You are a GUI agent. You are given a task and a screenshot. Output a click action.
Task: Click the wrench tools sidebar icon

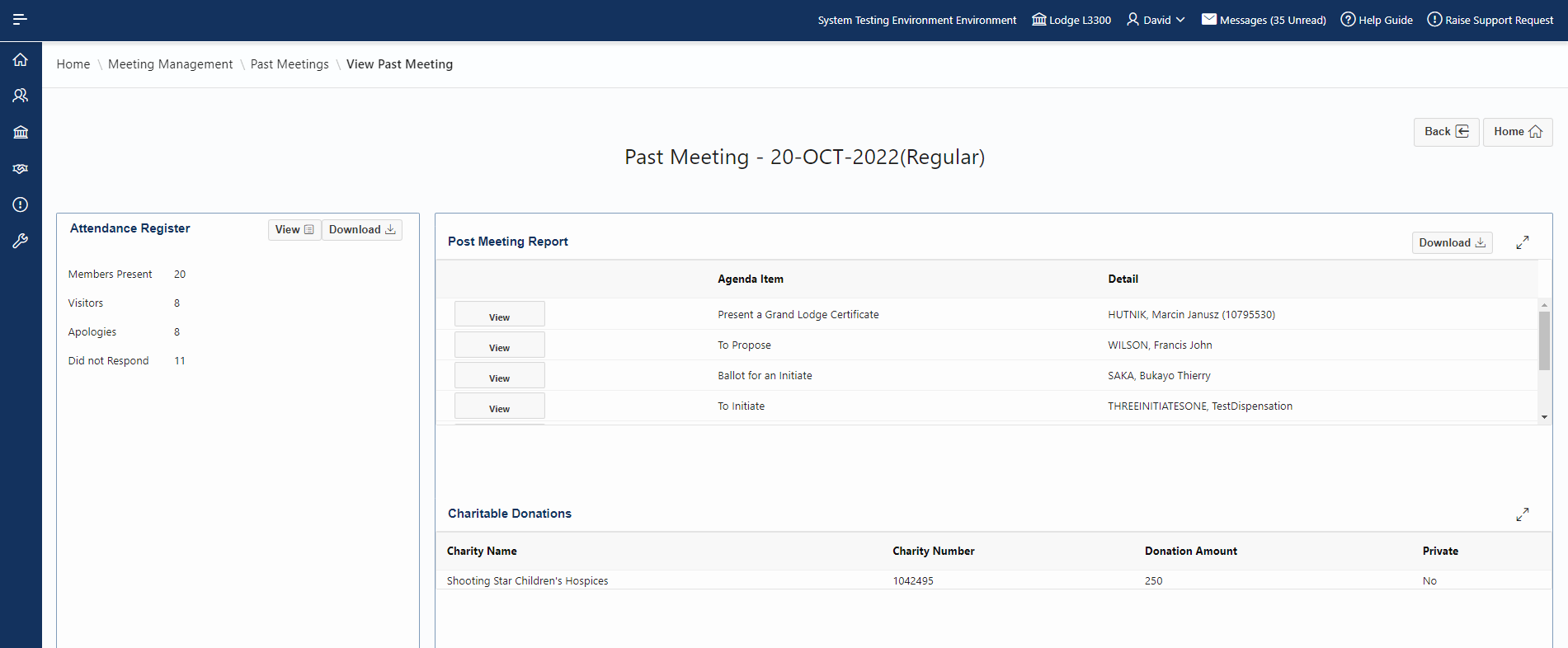tap(21, 241)
